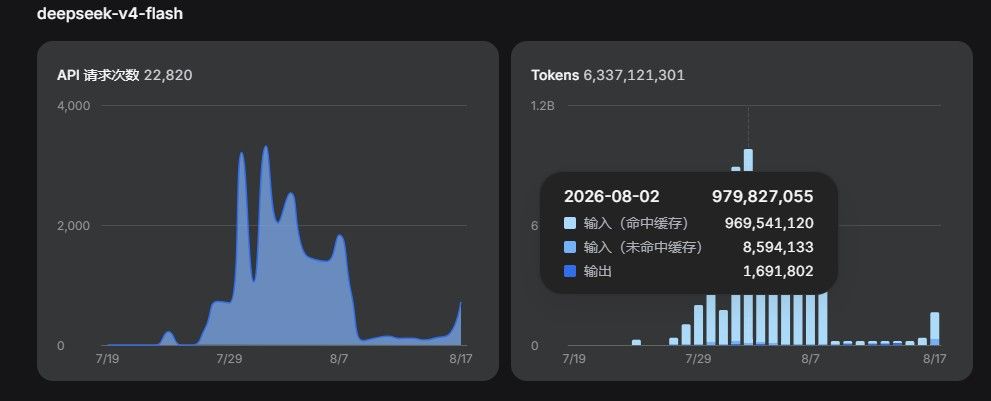Viewport: 991px width, 401px height.
Task: Click the 1,691,802 output value
Action: (778, 271)
